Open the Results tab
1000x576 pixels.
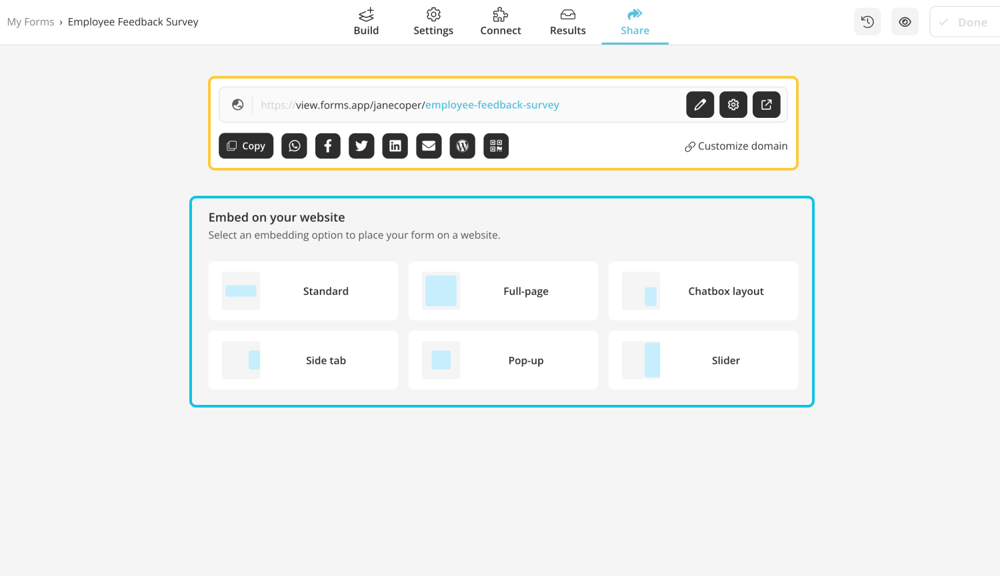pos(567,22)
